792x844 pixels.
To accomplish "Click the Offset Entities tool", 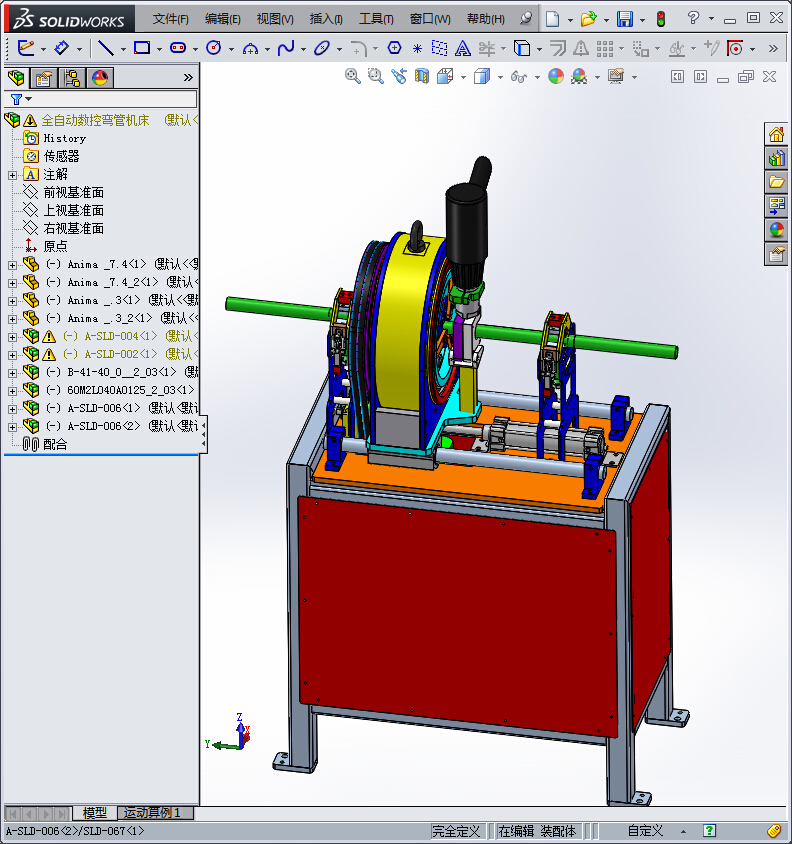I will pyautogui.click(x=558, y=48).
